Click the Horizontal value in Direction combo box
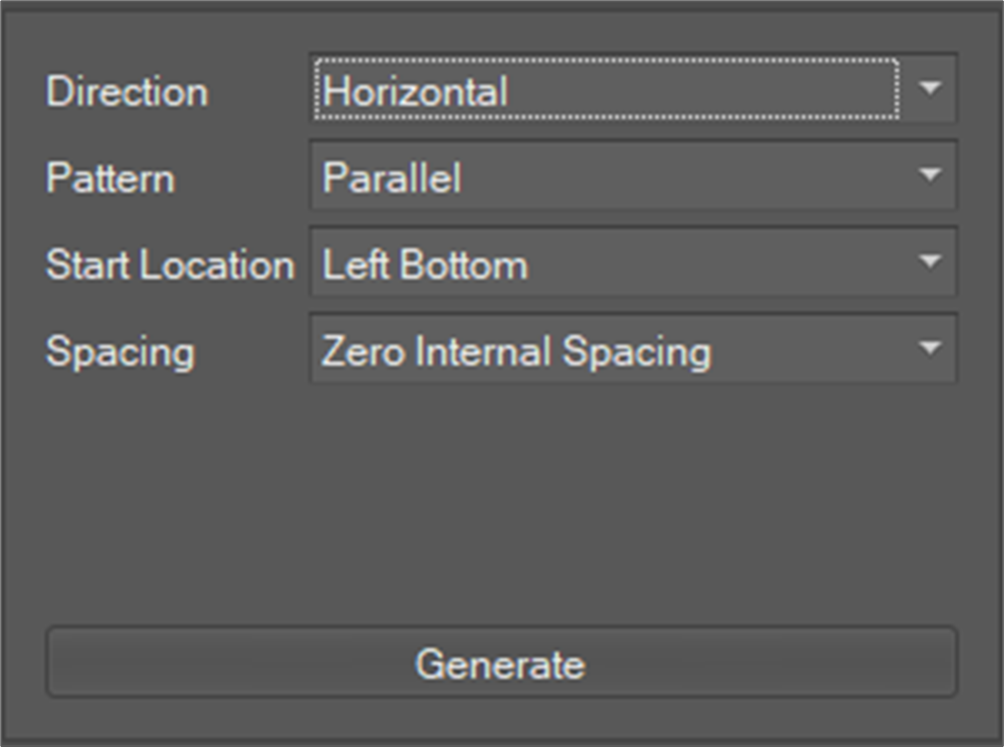This screenshot has height=747, width=1004. coord(415,91)
